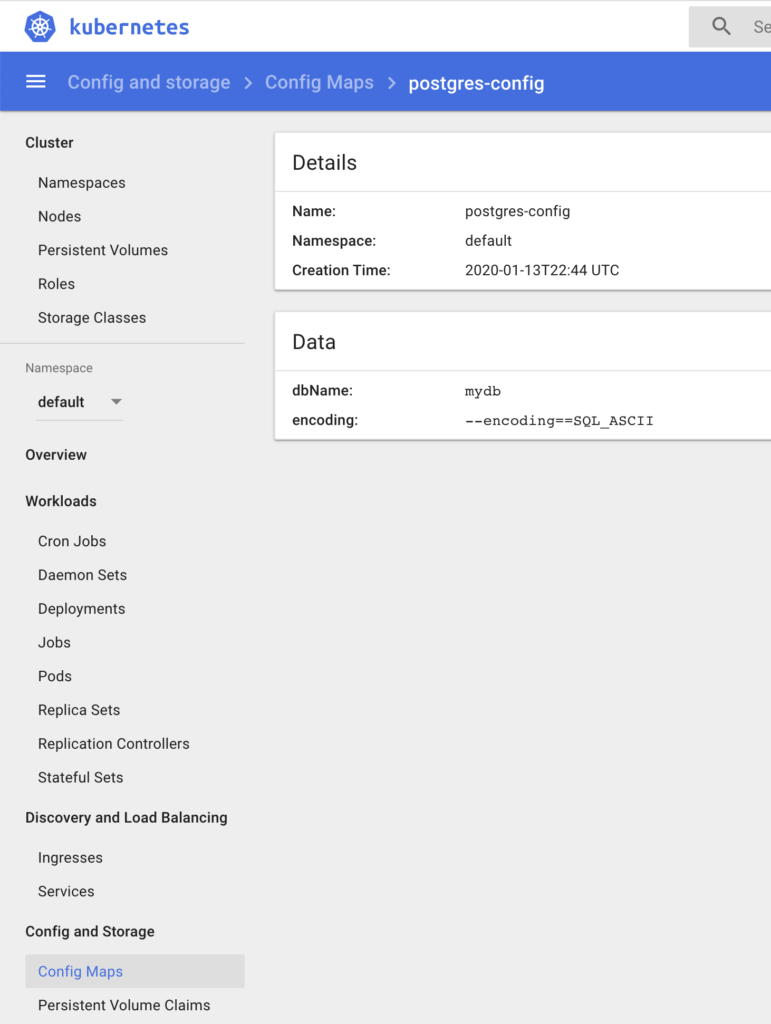Viewport: 771px width, 1024px height.
Task: Click the dbName value mydb
Action: click(483, 391)
